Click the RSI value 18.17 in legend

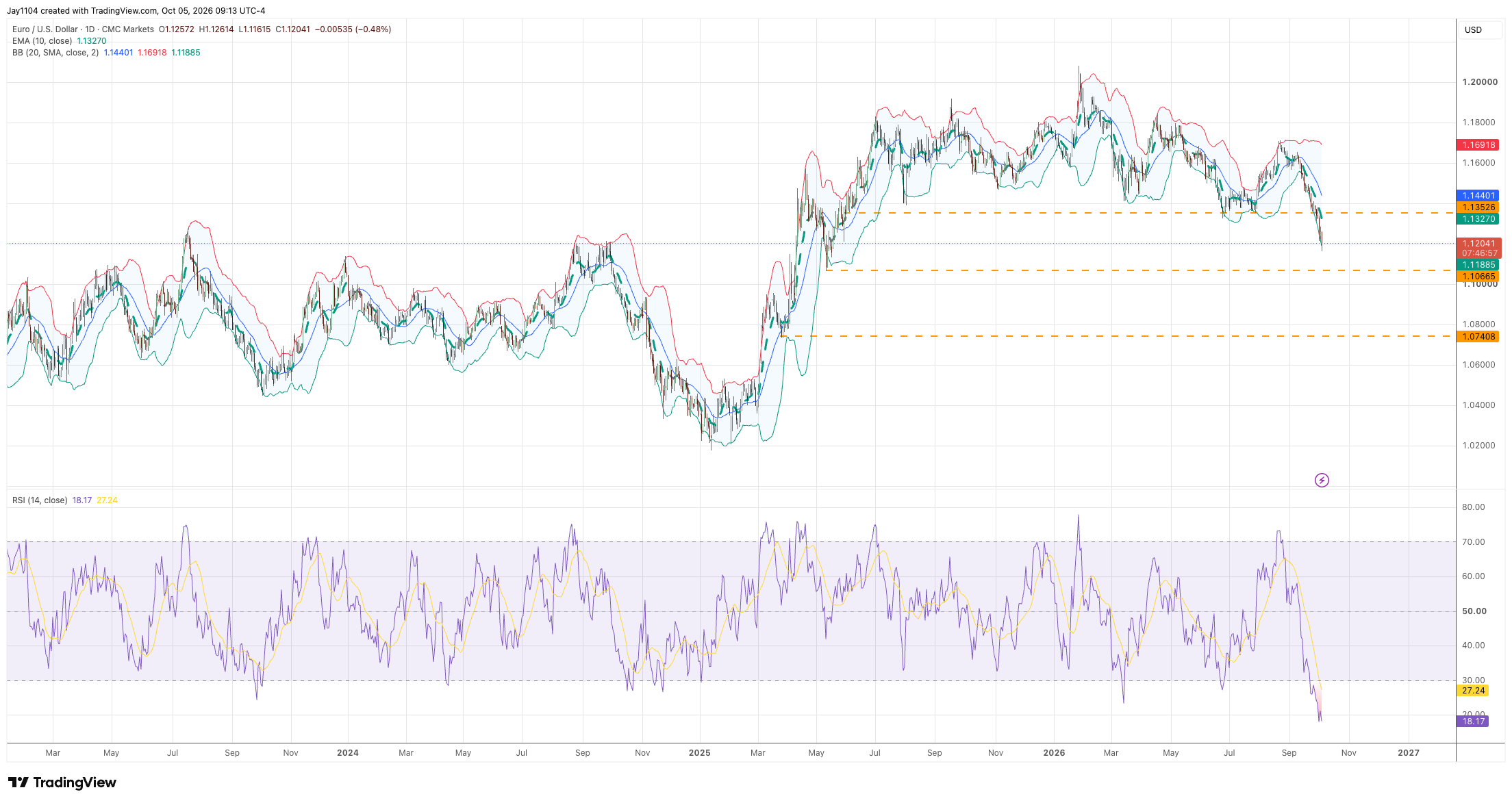[82, 500]
